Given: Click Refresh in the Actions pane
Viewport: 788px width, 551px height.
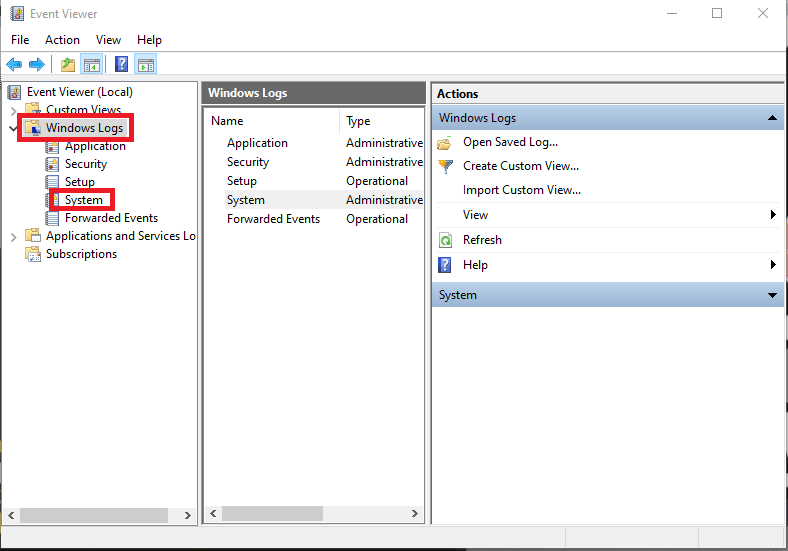Looking at the screenshot, I should [x=482, y=240].
